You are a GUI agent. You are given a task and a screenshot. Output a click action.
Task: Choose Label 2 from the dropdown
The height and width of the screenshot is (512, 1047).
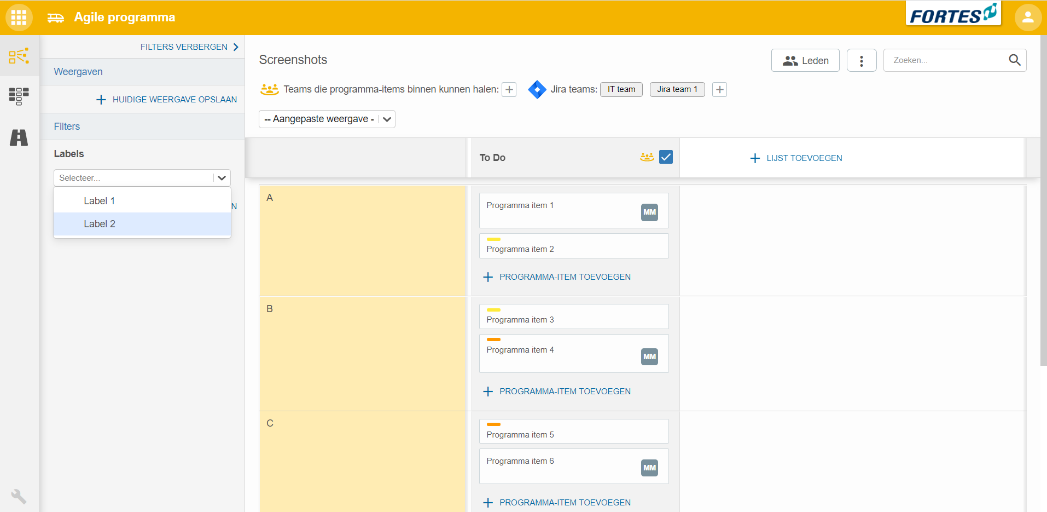click(142, 224)
